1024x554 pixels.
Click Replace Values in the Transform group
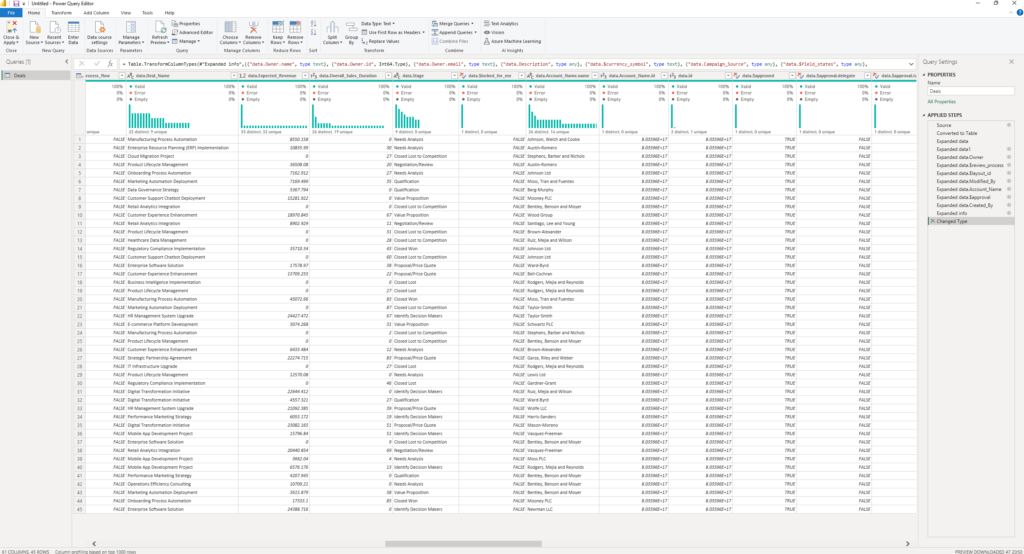coord(380,41)
